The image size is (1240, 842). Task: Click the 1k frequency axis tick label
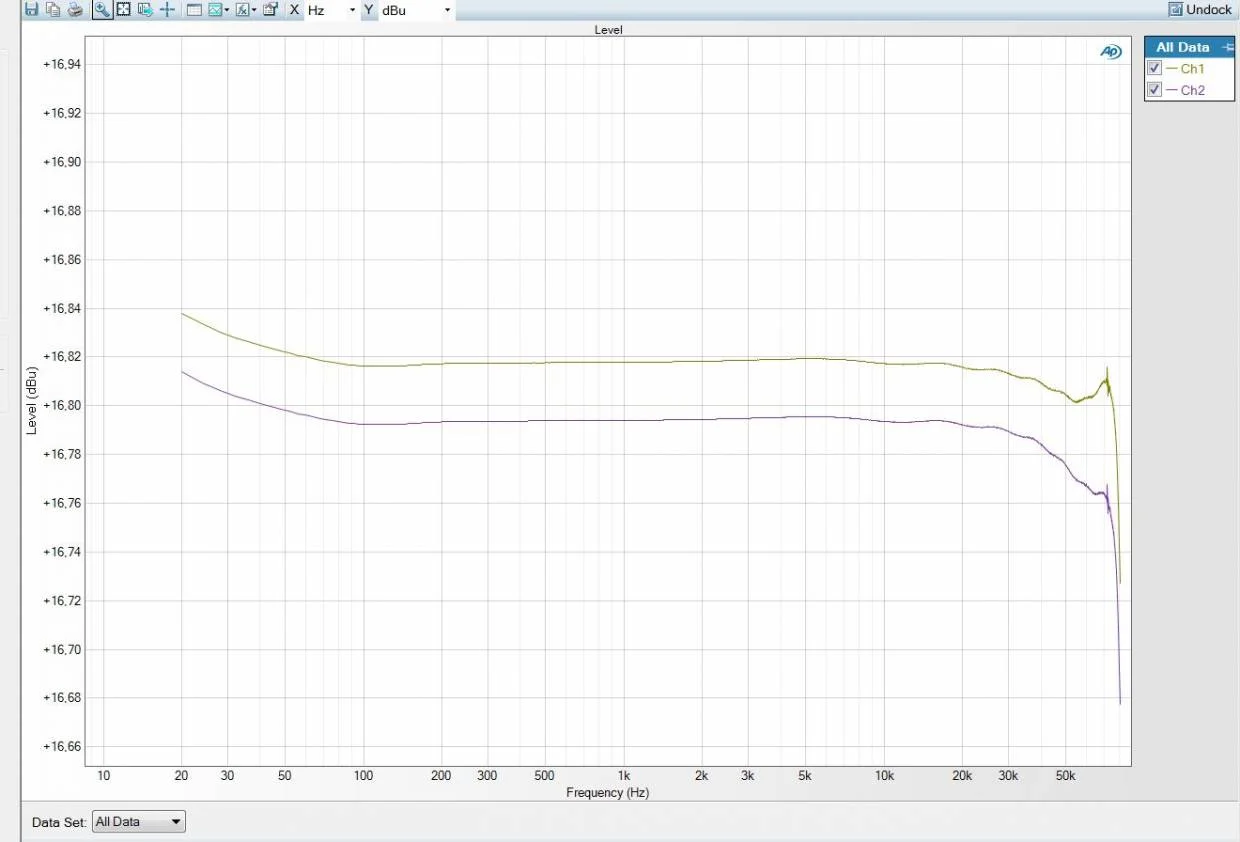click(624, 776)
